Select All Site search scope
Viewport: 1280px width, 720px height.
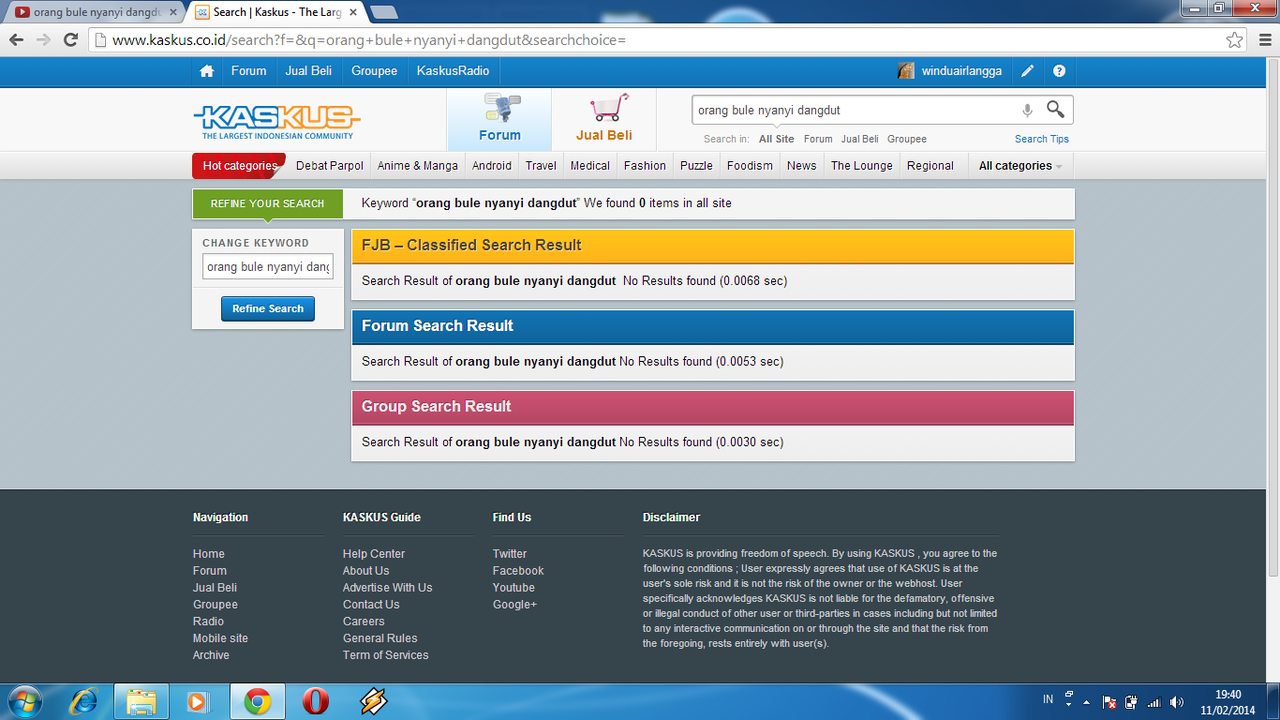[776, 139]
